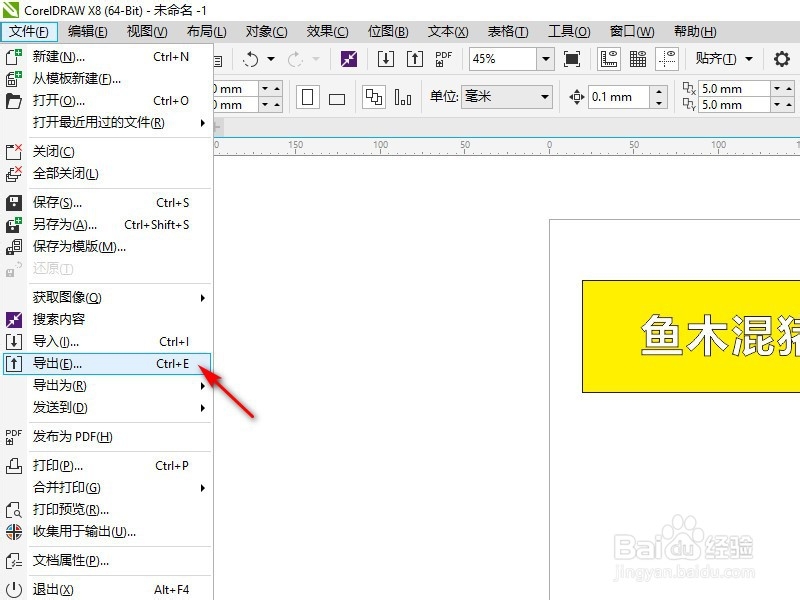This screenshot has width=800, height=600.
Task: Open the 效果 menu
Action: click(327, 32)
